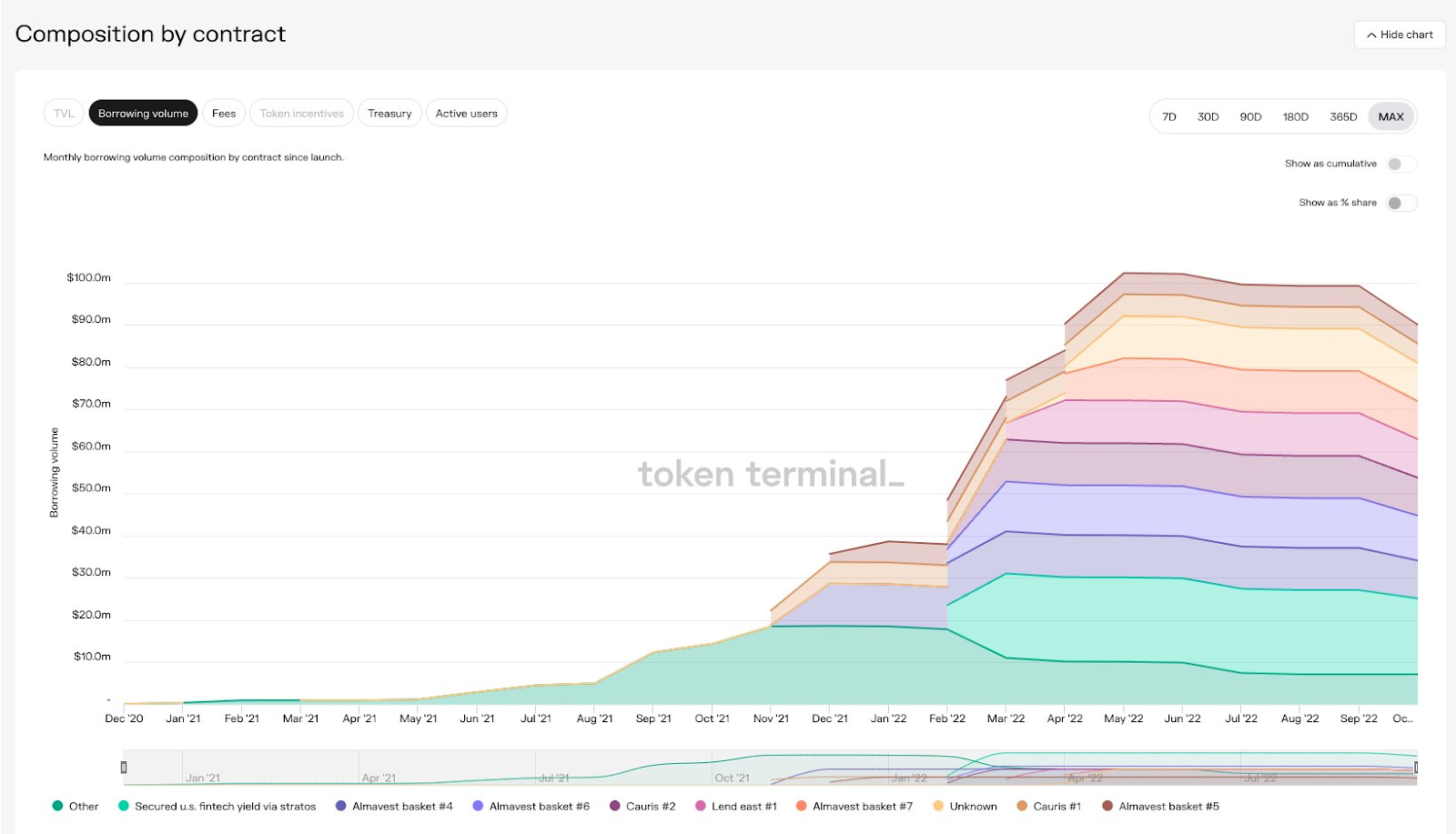Click the Cauris #1 legend label

[1057, 806]
